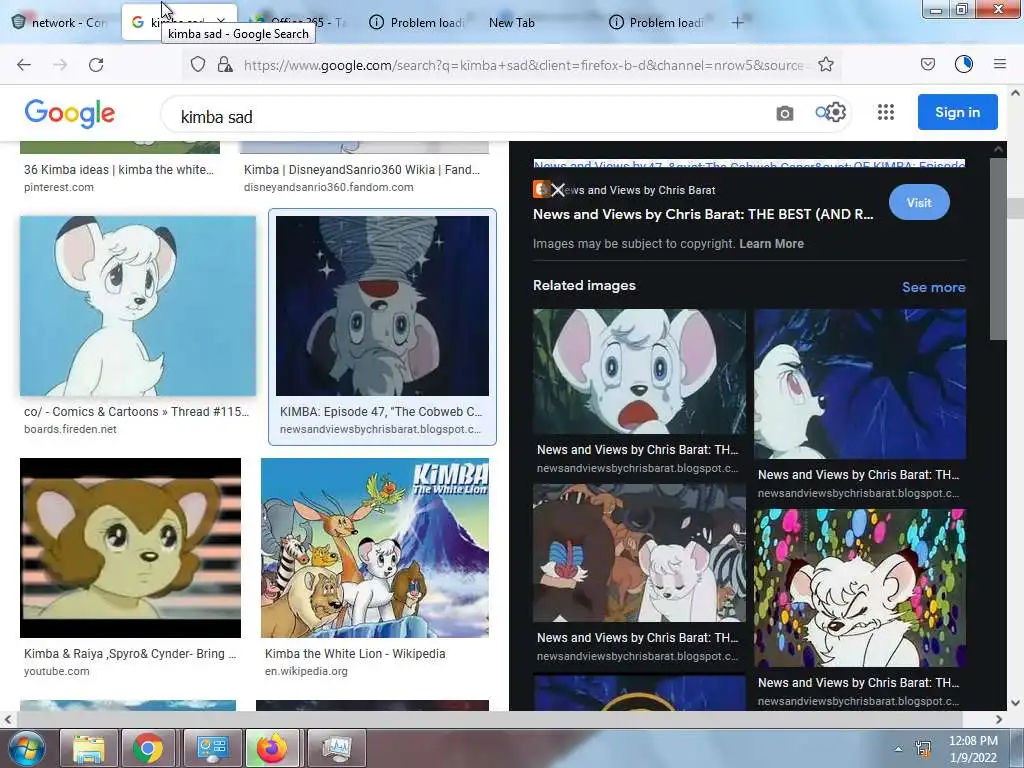1024x768 pixels.
Task: Open Firefox account icon
Action: 963,64
